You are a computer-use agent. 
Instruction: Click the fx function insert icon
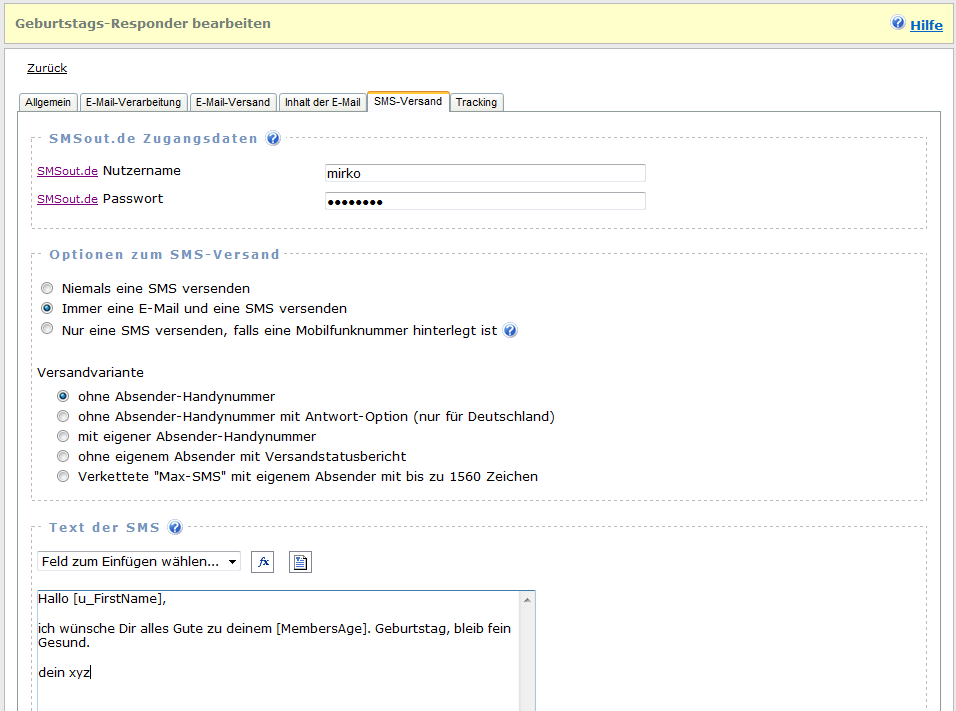pos(262,562)
